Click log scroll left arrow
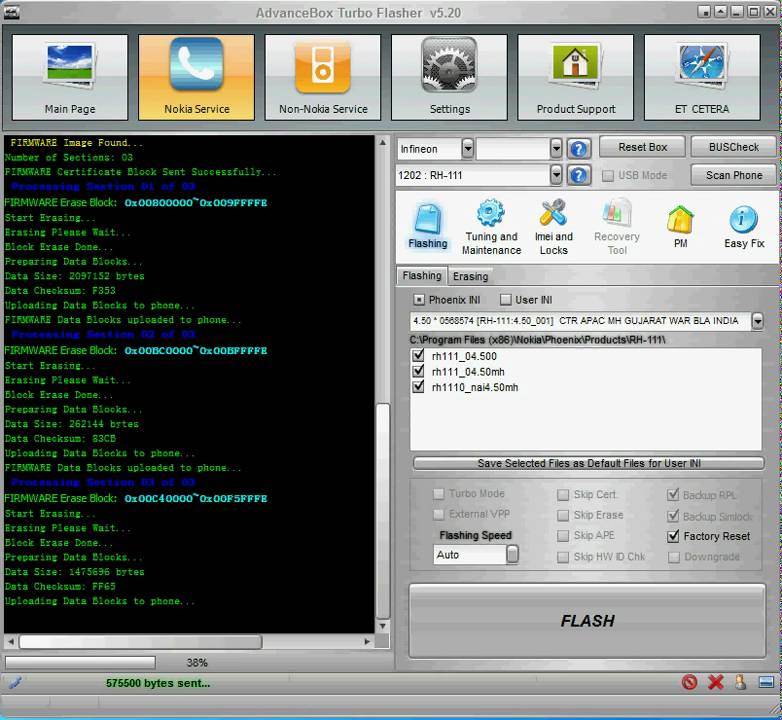Screen dimensions: 782x720 pos(10,641)
